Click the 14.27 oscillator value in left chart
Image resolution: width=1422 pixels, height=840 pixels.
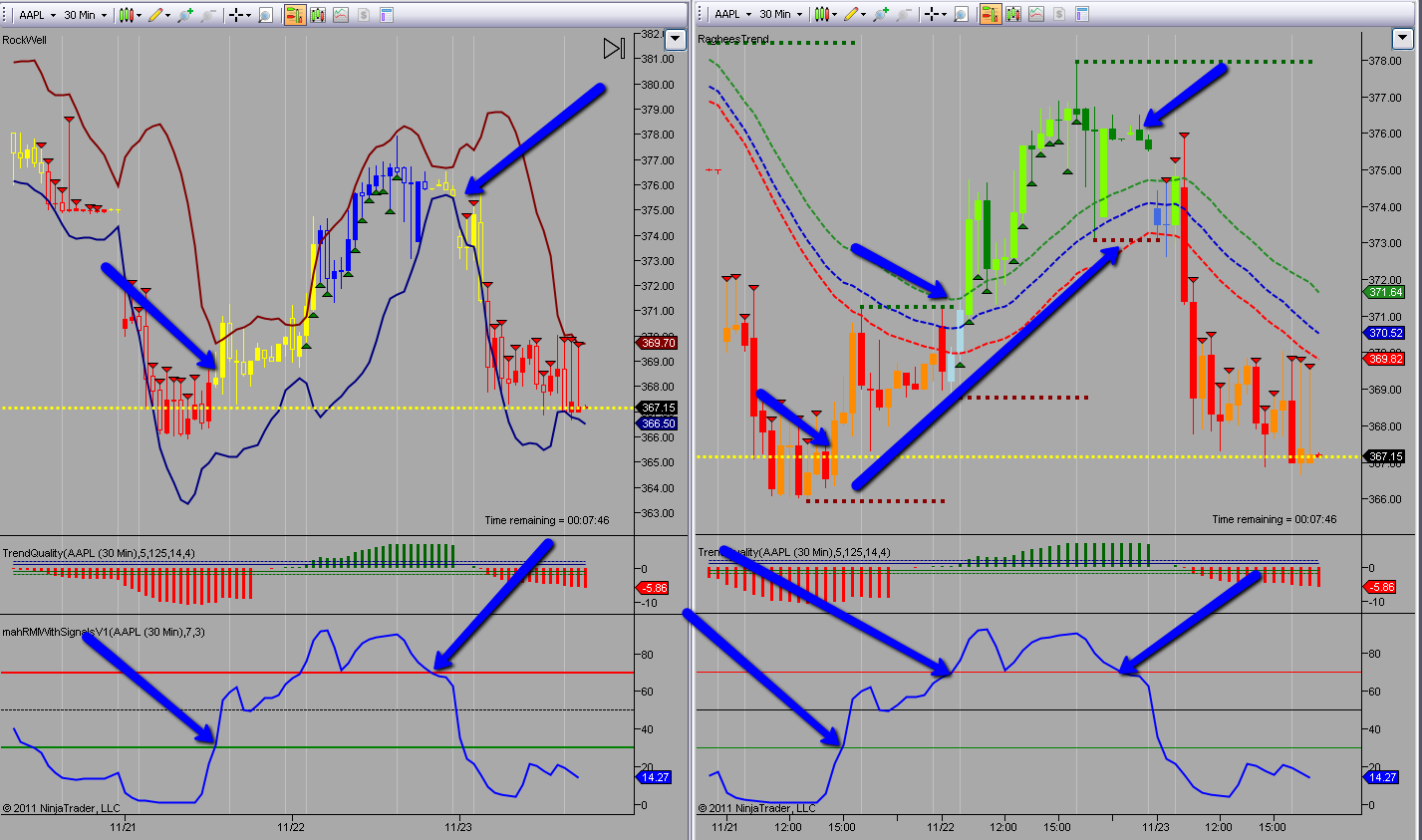[654, 777]
